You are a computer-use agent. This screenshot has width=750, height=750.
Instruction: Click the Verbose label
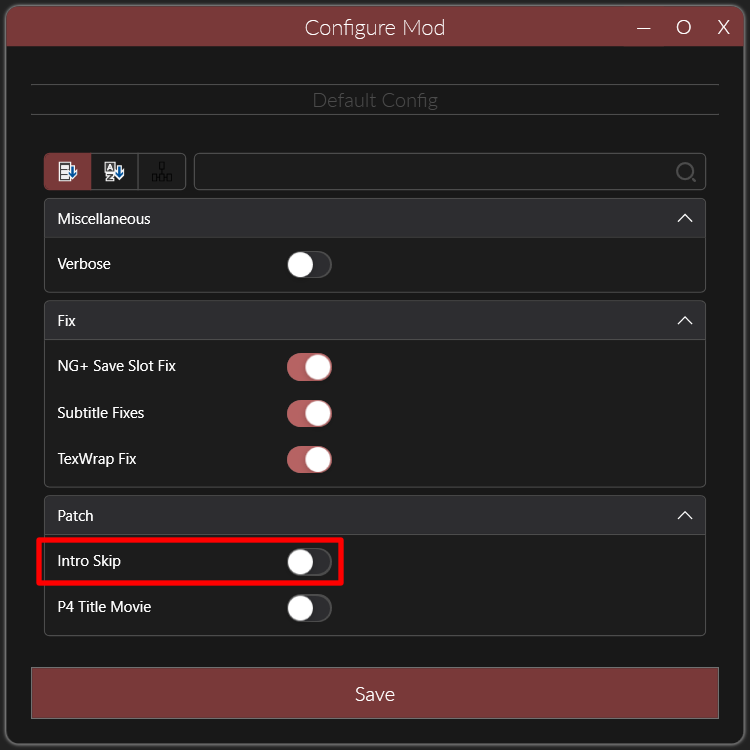point(84,264)
